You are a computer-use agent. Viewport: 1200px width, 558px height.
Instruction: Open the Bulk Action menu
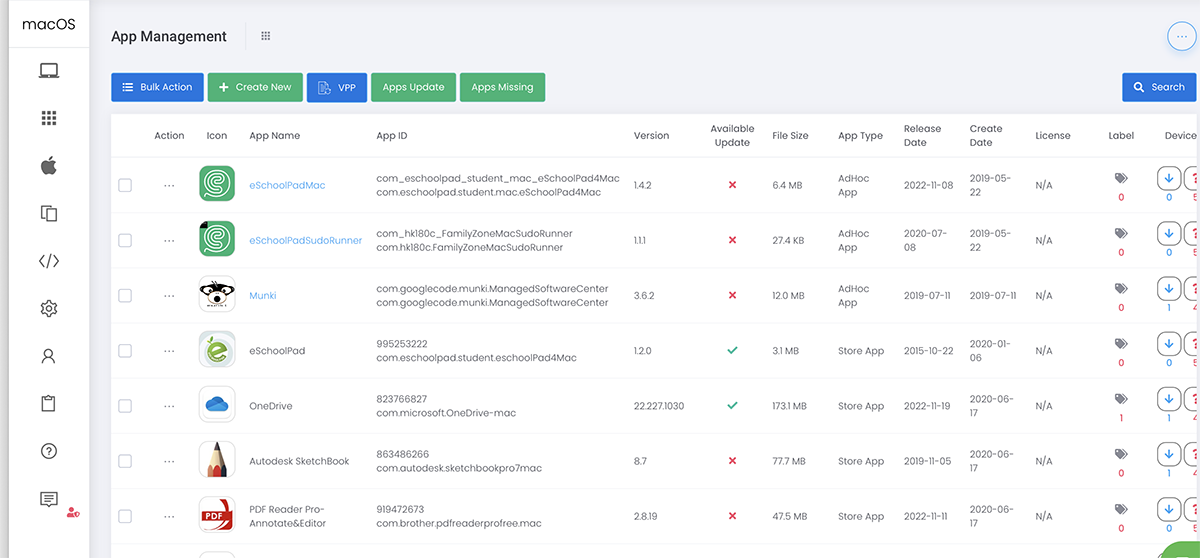point(157,87)
